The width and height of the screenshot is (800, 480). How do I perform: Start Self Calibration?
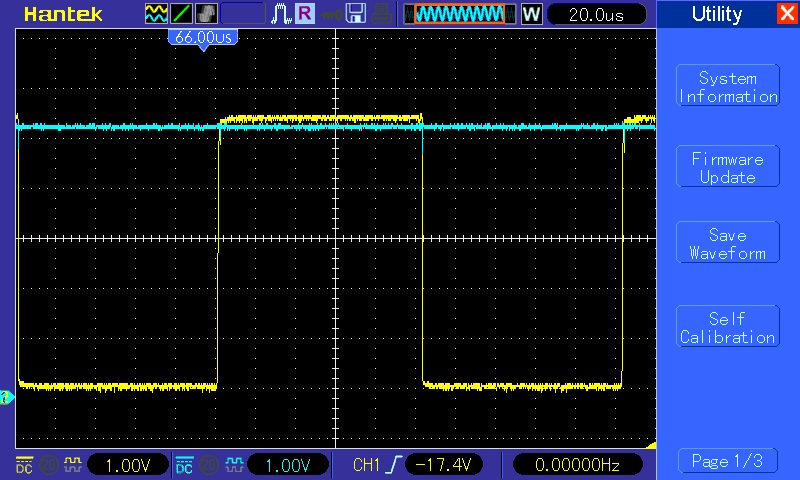[727, 328]
